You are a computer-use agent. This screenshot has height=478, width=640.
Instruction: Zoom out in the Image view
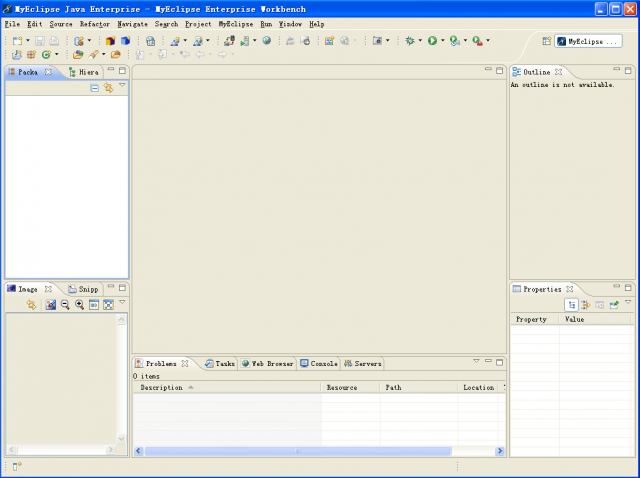[64, 304]
